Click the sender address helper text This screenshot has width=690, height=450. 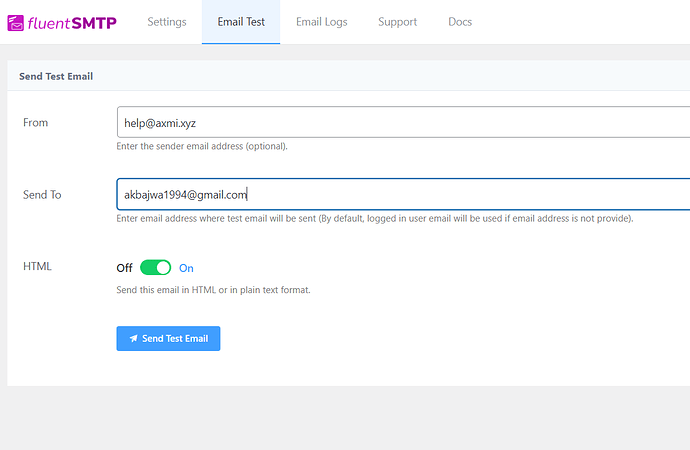click(x=202, y=146)
